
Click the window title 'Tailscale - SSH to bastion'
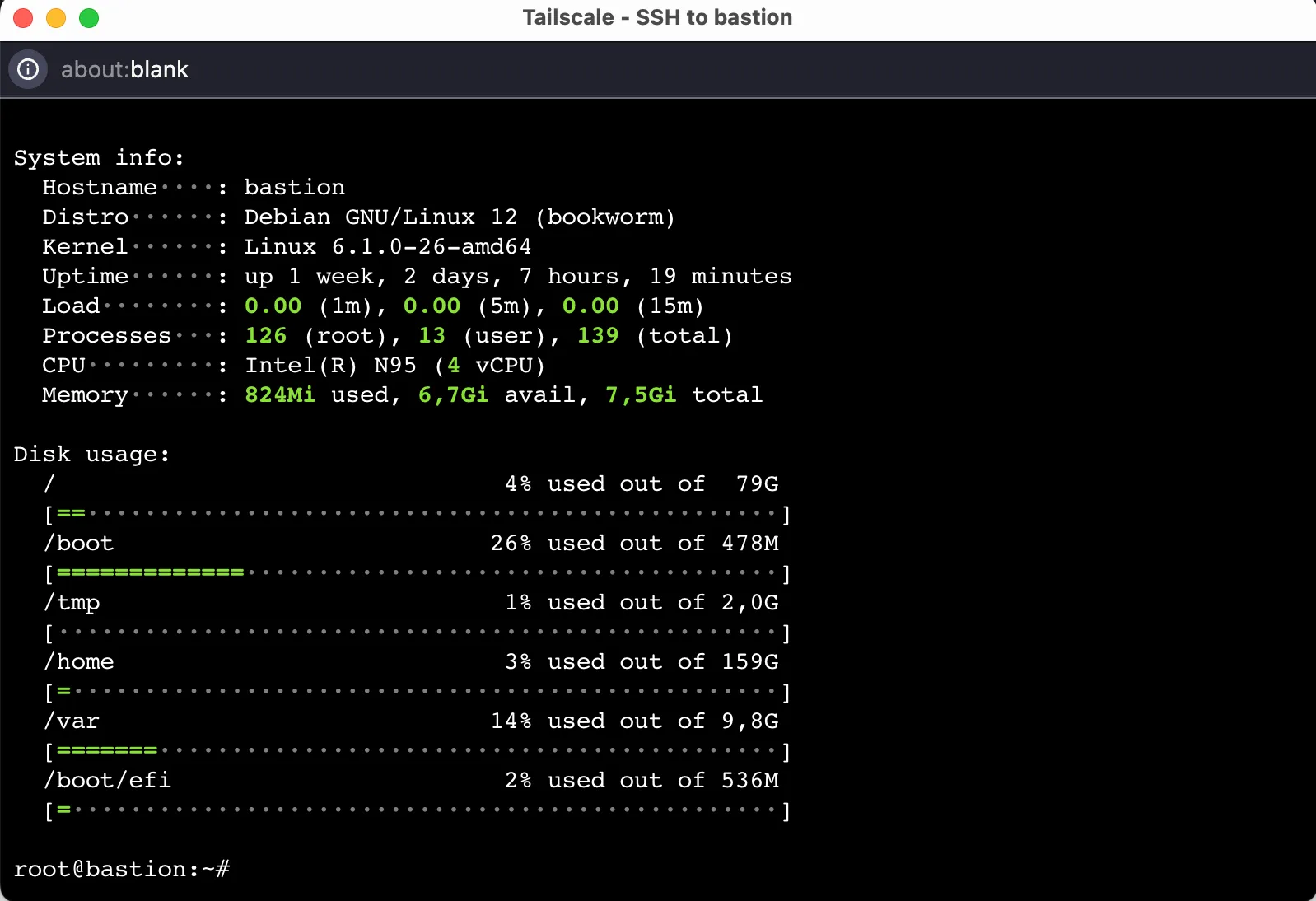657,17
